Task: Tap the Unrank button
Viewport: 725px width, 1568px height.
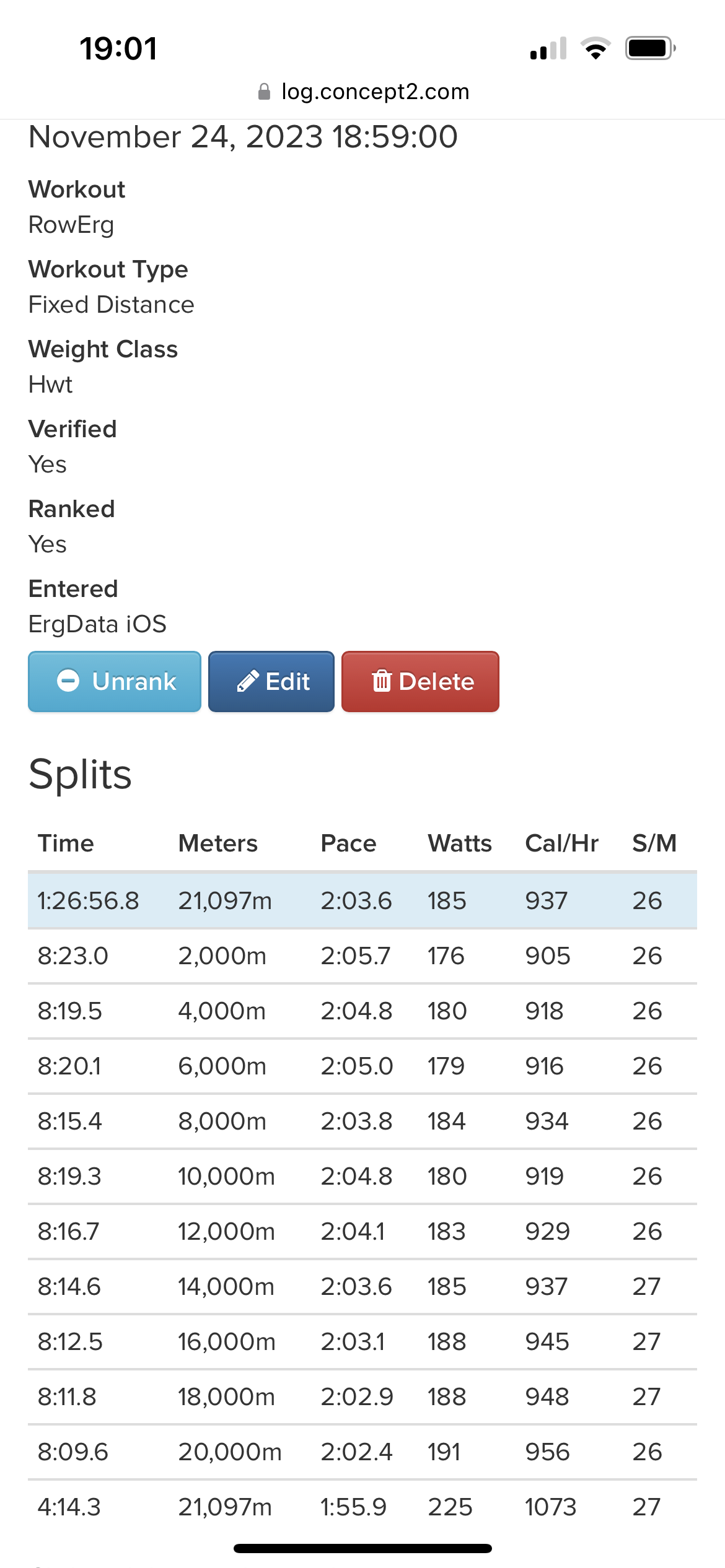Action: [115, 681]
